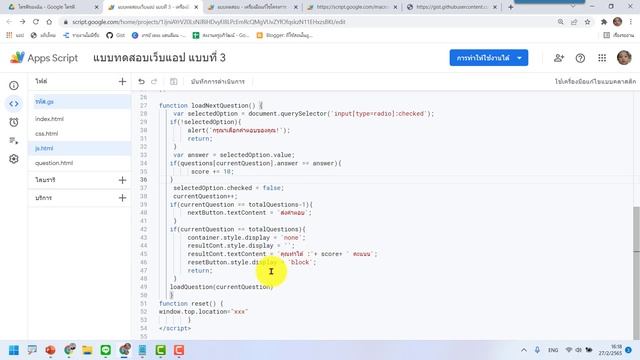Go back in browser history
The image size is (640, 360).
9,22
